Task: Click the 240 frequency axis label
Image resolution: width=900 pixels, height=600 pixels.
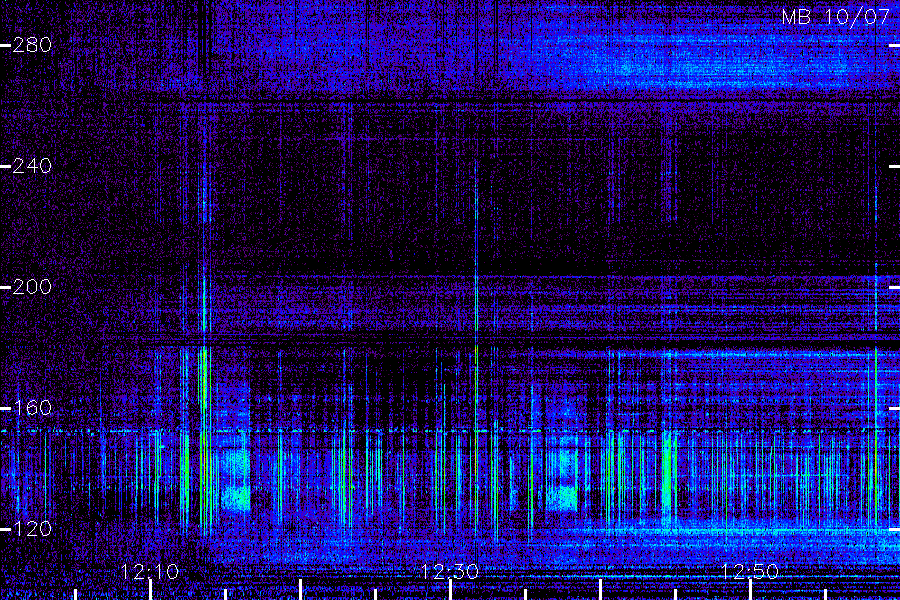Action: coord(32,166)
